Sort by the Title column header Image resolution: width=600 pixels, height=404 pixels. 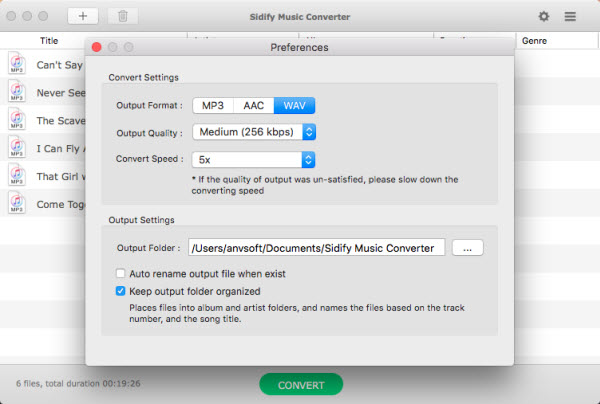(49, 41)
